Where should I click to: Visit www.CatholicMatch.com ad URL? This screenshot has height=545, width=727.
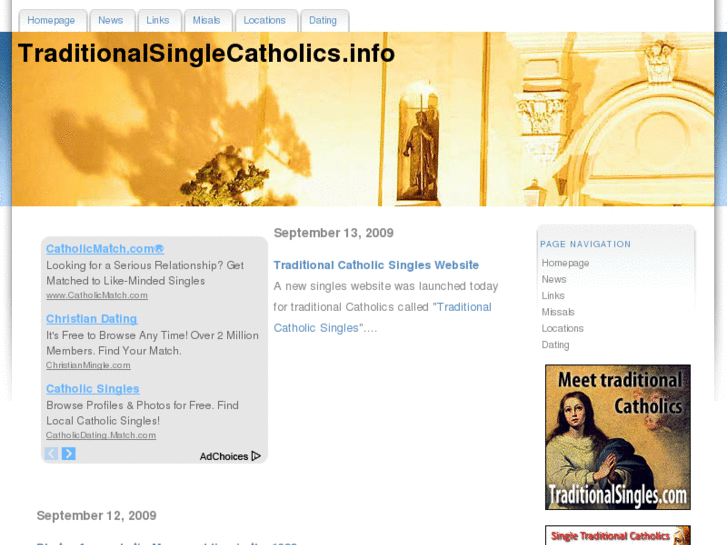coord(97,295)
